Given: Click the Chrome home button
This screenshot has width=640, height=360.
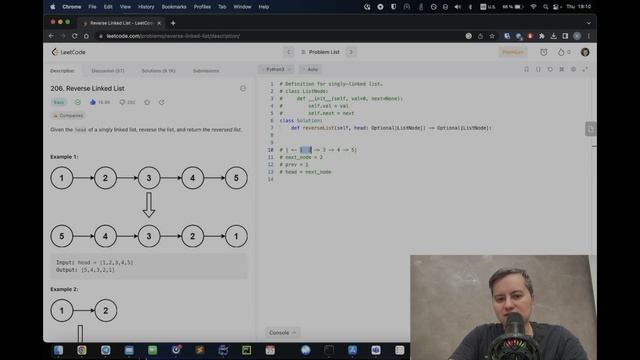Looking at the screenshot, I should click(x=86, y=36).
